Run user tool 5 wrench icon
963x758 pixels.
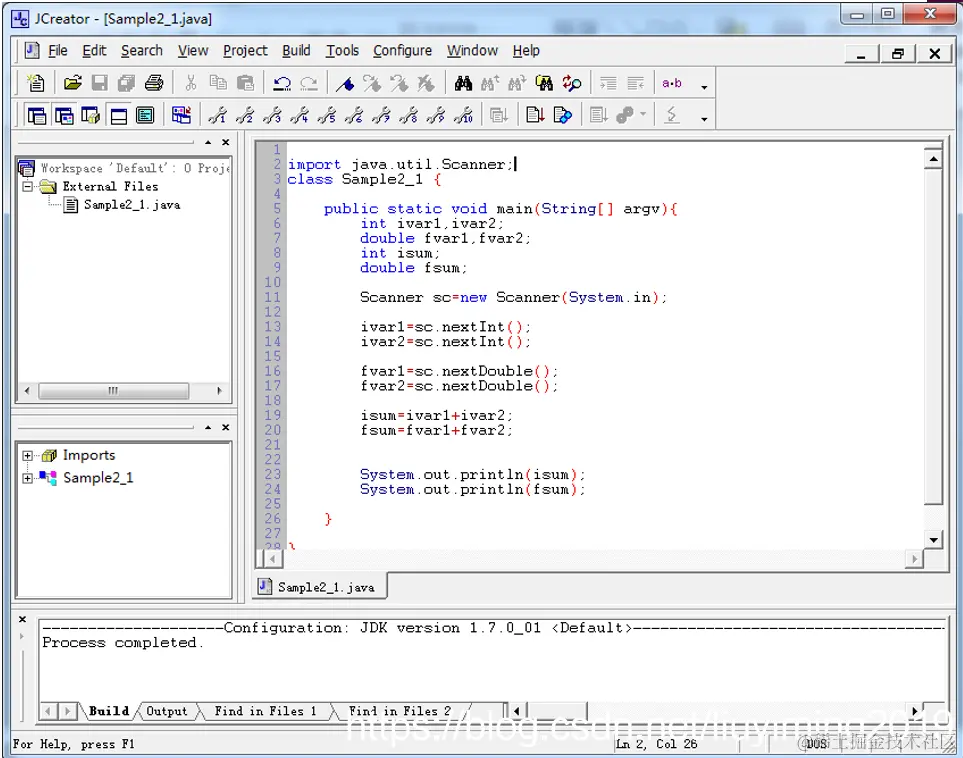[x=326, y=115]
